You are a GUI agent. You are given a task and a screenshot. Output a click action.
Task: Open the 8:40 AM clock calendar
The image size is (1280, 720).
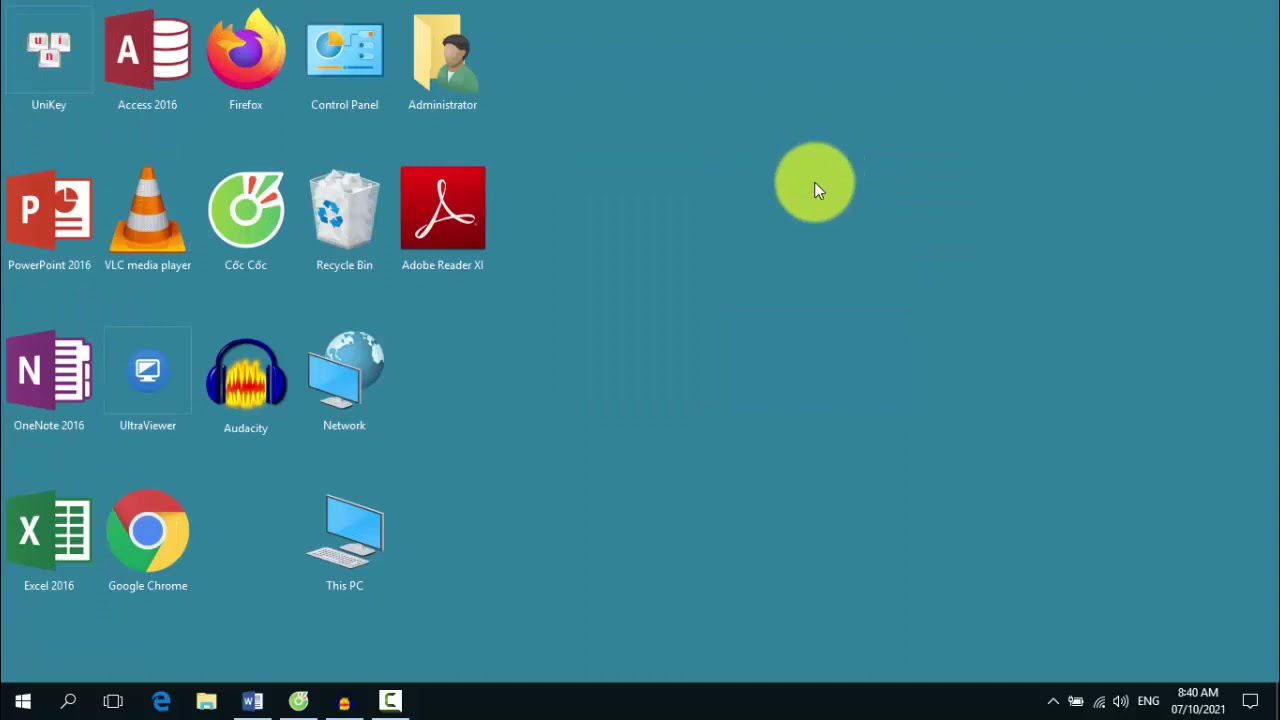click(1198, 701)
